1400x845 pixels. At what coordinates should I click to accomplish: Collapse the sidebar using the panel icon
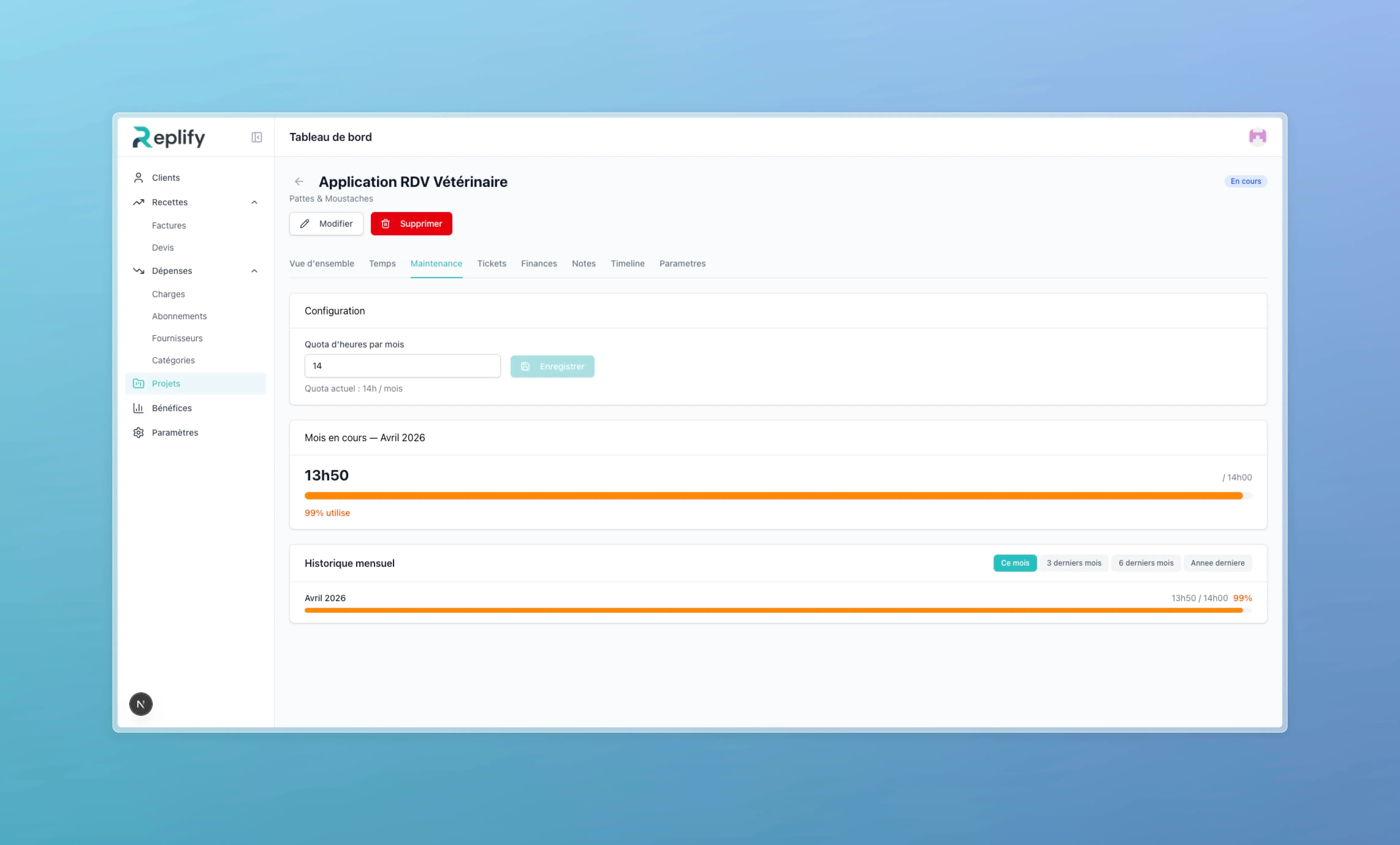(x=256, y=137)
